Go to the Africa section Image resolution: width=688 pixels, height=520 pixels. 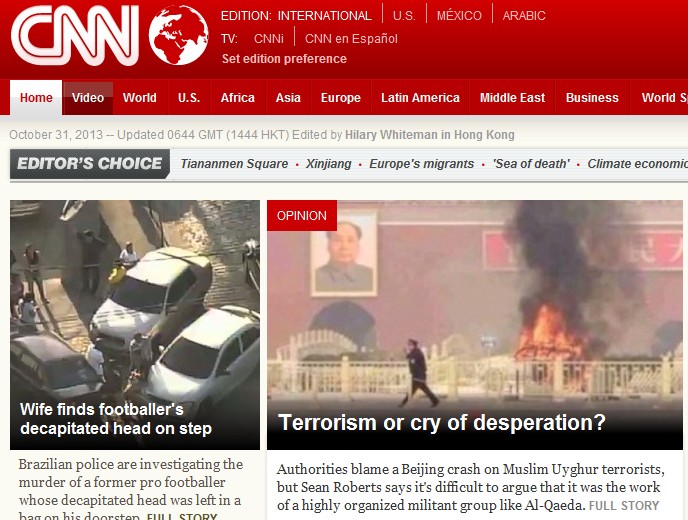pyautogui.click(x=237, y=97)
